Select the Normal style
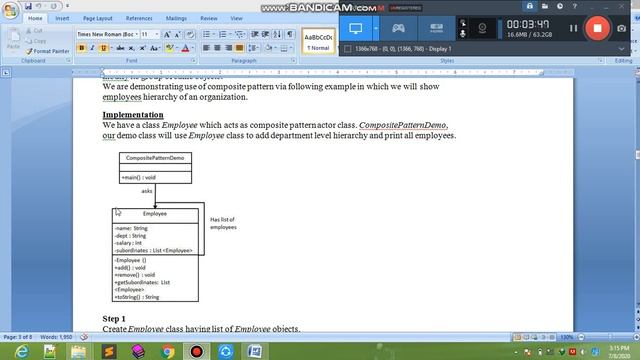 [318, 41]
